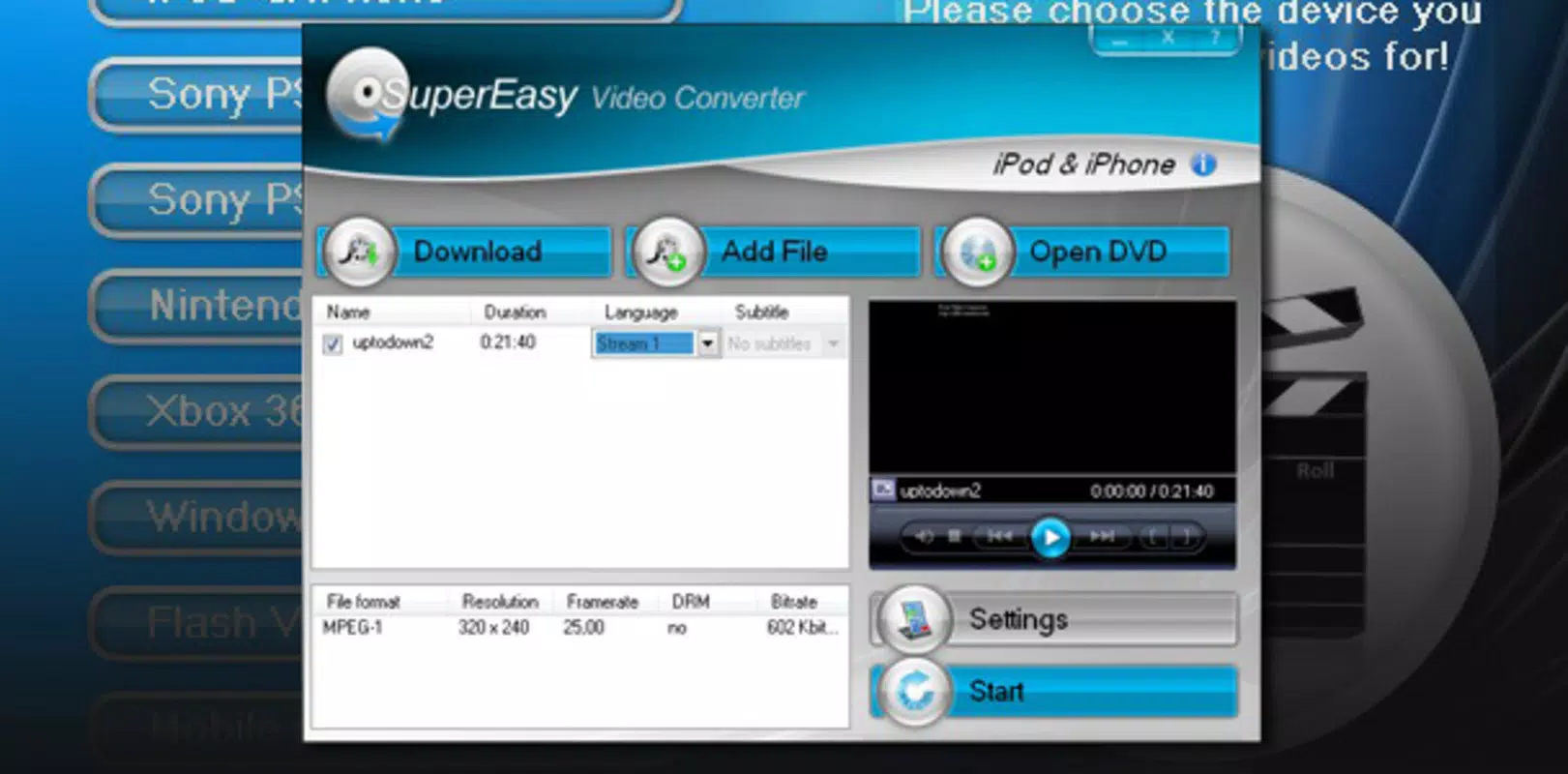Click the Settings phone icon
The width and height of the screenshot is (1568, 774).
click(x=914, y=619)
